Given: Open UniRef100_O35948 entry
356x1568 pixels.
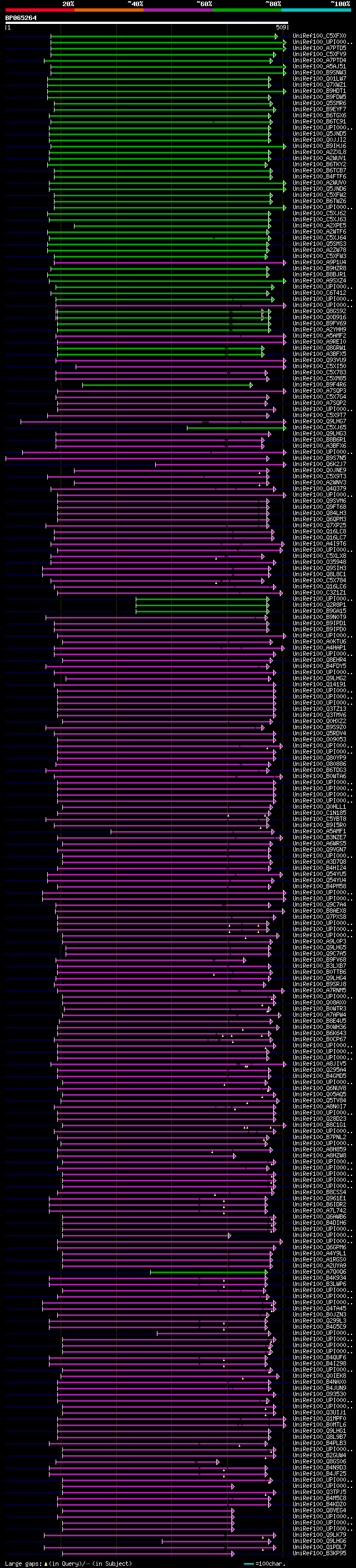Looking at the screenshot, I should click(x=319, y=562).
